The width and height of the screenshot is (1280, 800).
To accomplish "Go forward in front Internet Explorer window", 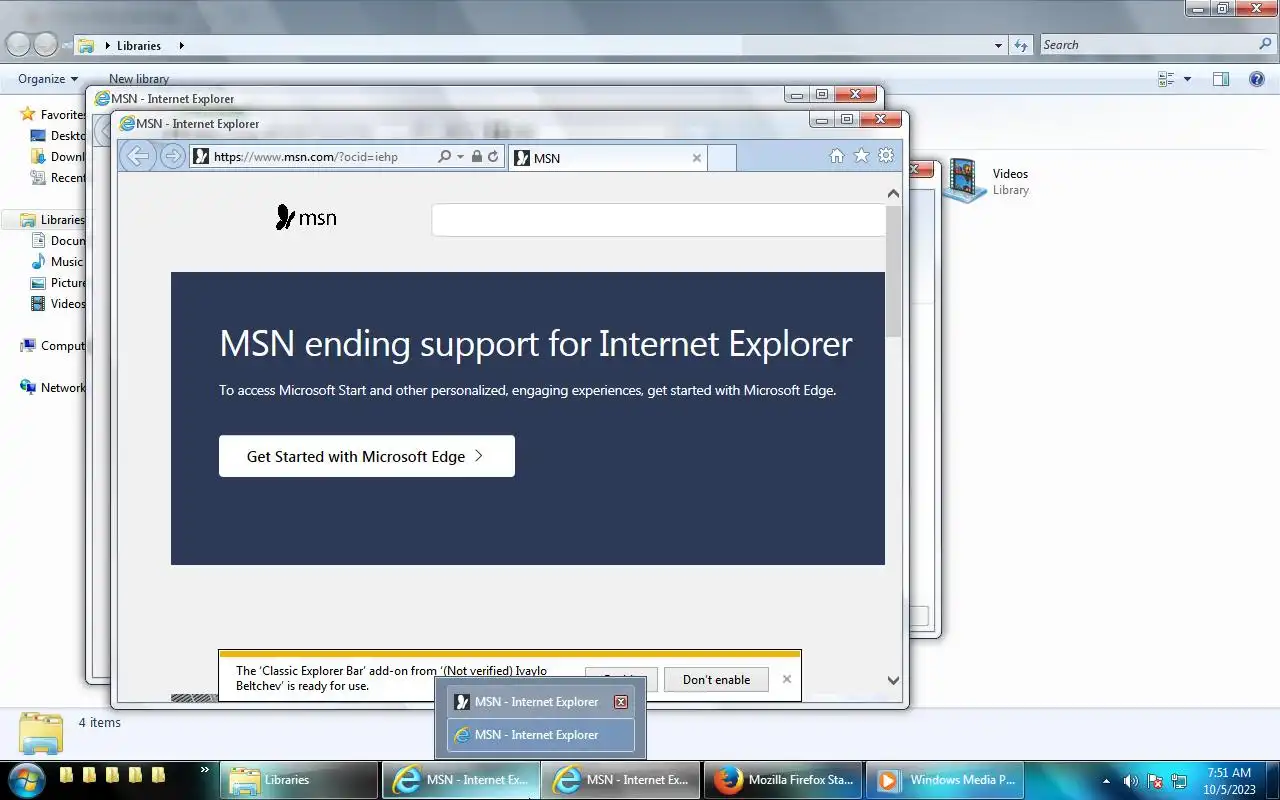I will click(172, 157).
